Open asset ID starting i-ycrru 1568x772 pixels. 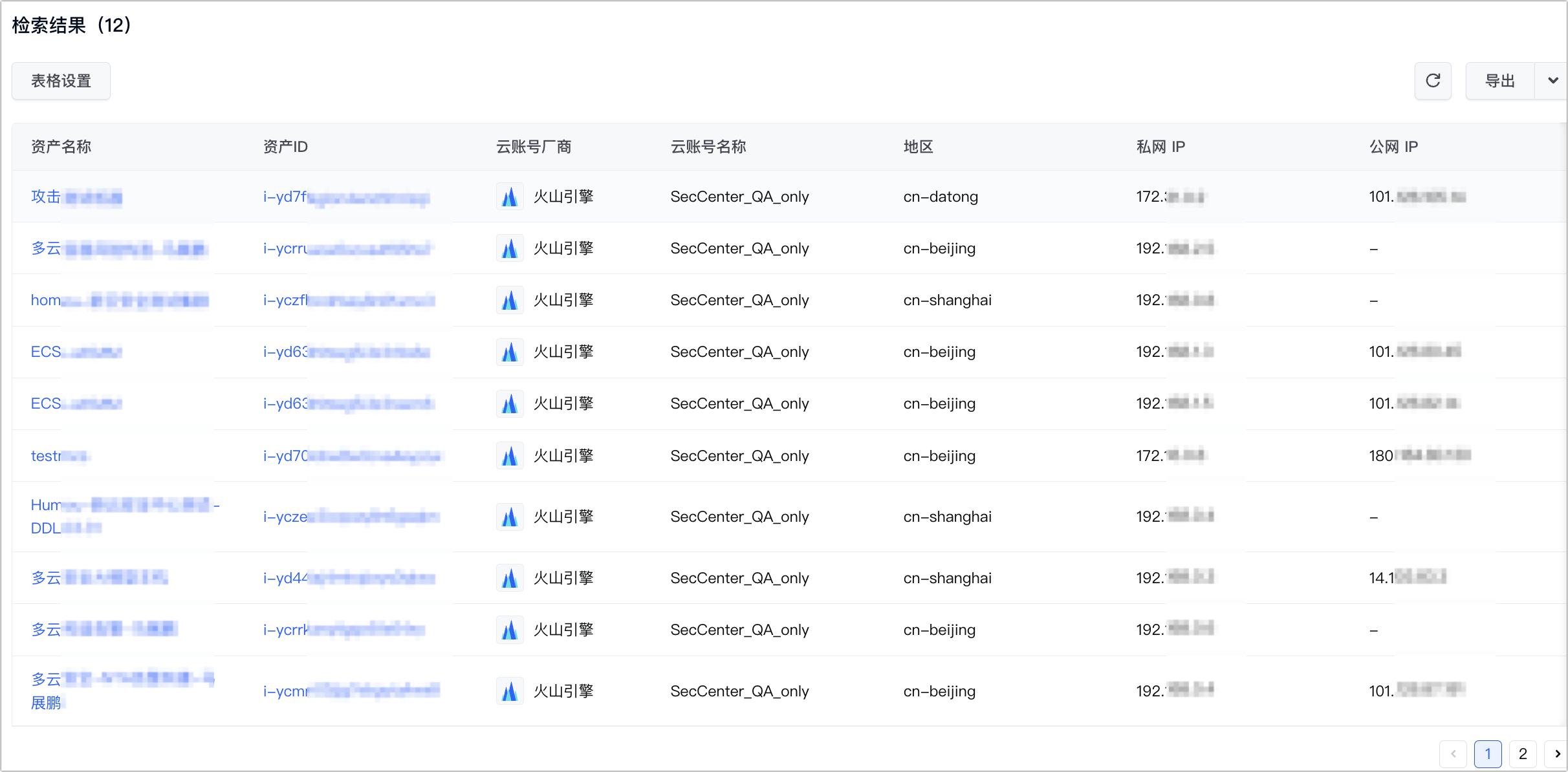pos(347,248)
